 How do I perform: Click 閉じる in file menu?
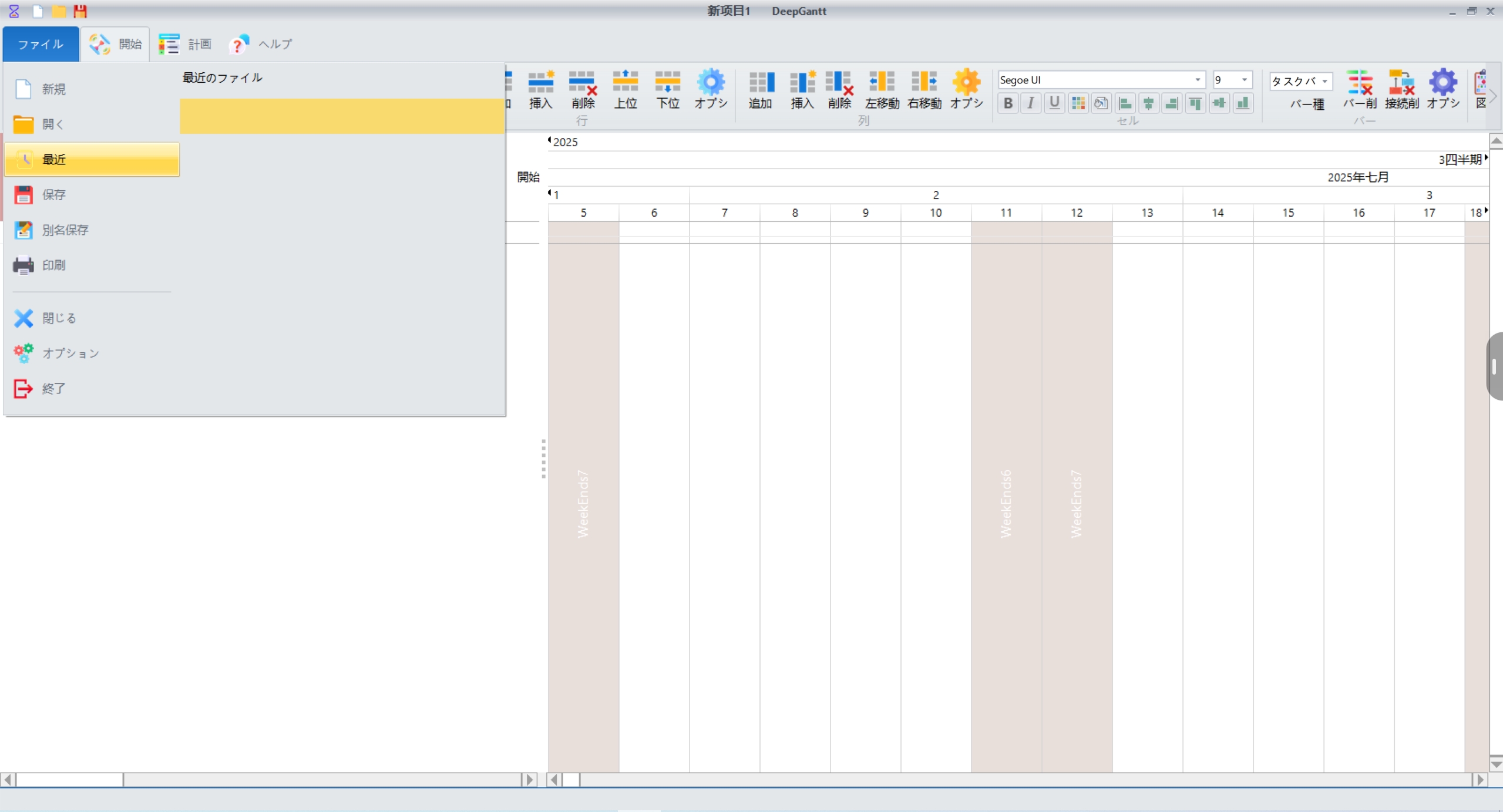tap(92, 318)
